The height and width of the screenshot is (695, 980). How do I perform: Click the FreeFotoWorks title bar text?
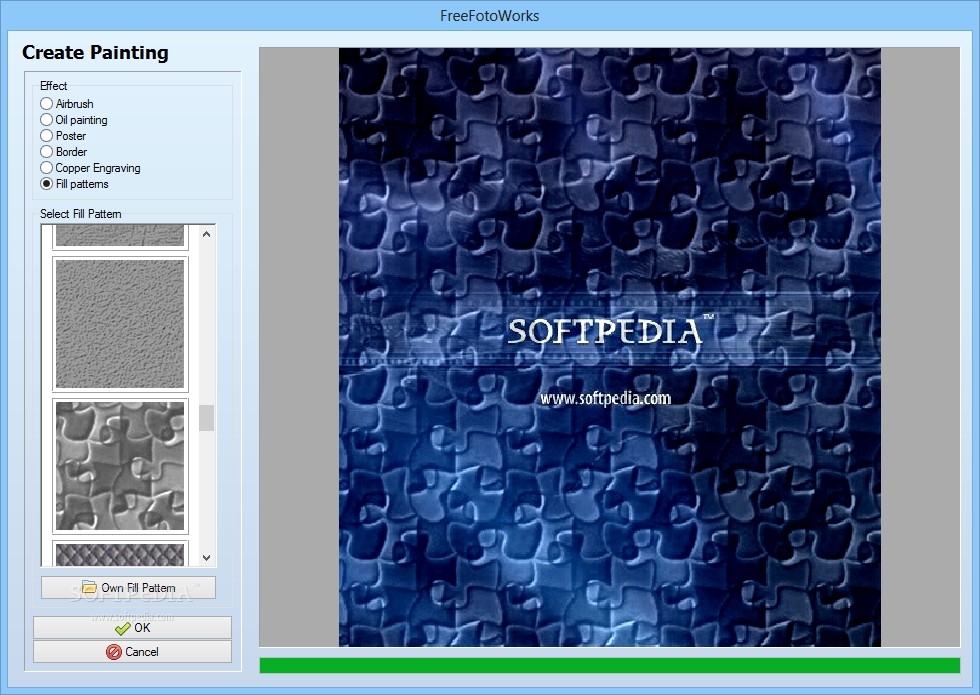point(489,16)
